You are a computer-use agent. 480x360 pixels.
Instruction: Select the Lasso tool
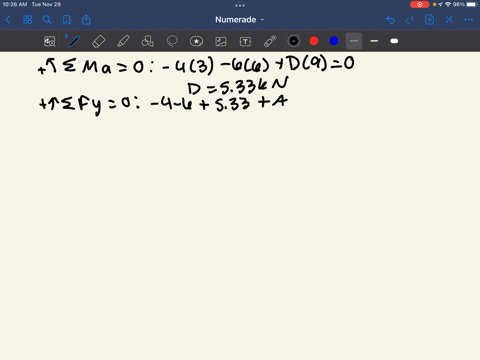[x=172, y=41]
